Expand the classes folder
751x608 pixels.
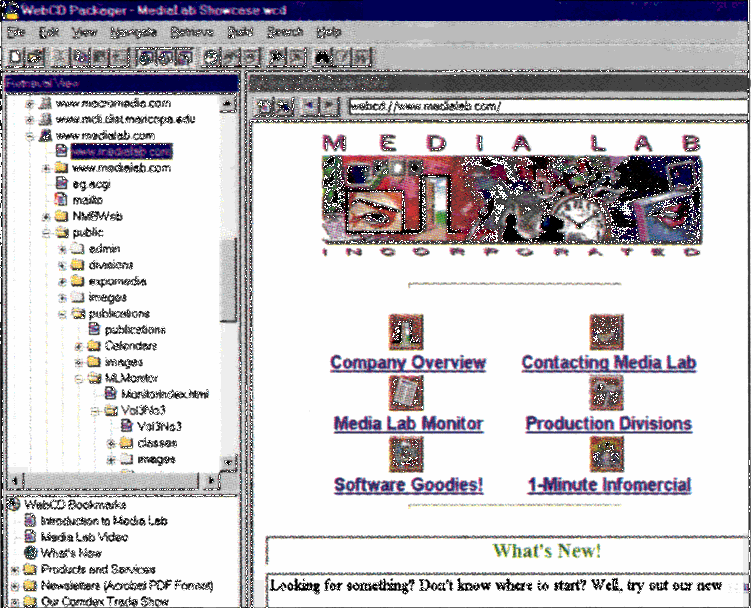[x=111, y=443]
